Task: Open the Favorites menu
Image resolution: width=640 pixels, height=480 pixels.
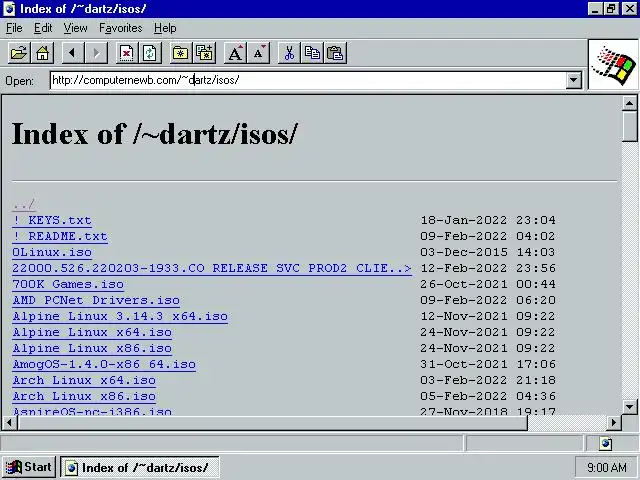Action: [x=120, y=28]
